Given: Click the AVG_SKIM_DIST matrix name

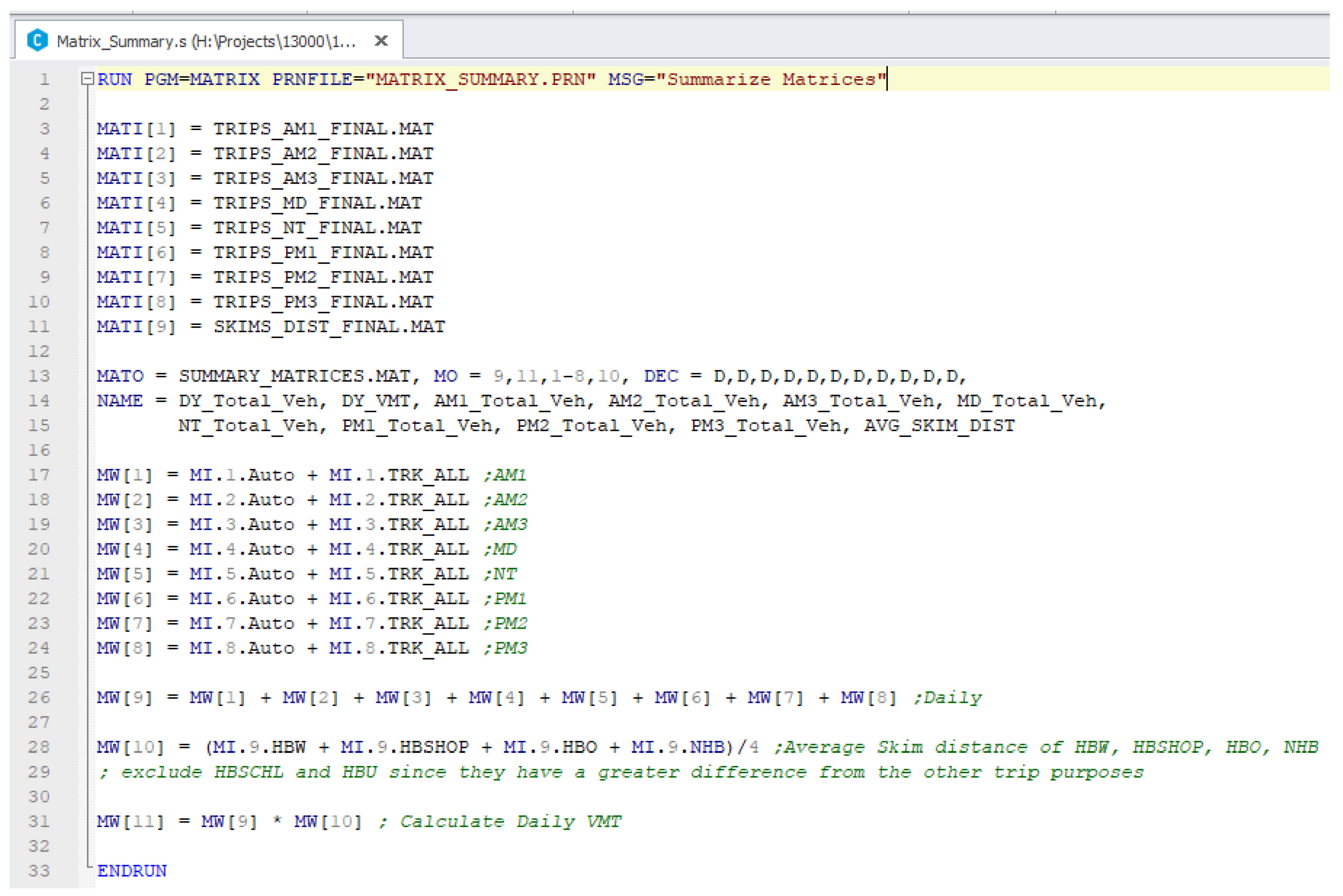Looking at the screenshot, I should coord(939,426).
